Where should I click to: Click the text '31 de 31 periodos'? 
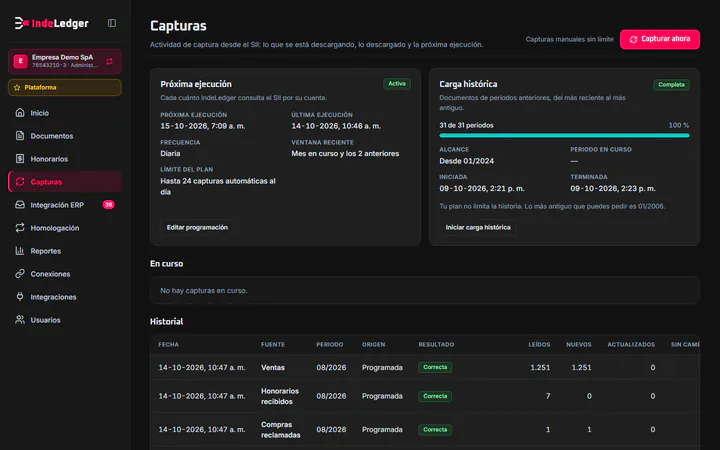tap(466, 125)
